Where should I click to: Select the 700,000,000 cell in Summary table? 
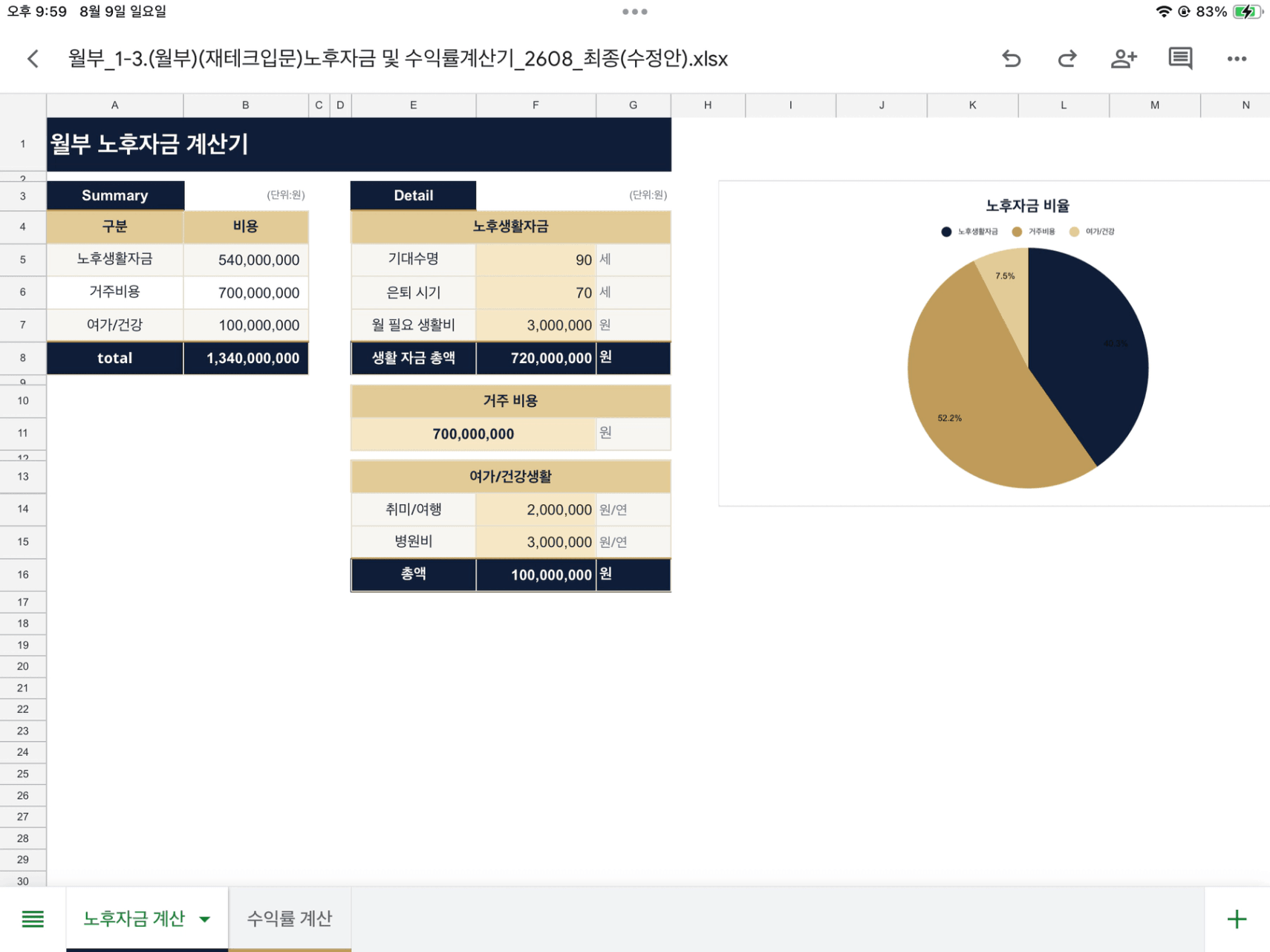[246, 293]
